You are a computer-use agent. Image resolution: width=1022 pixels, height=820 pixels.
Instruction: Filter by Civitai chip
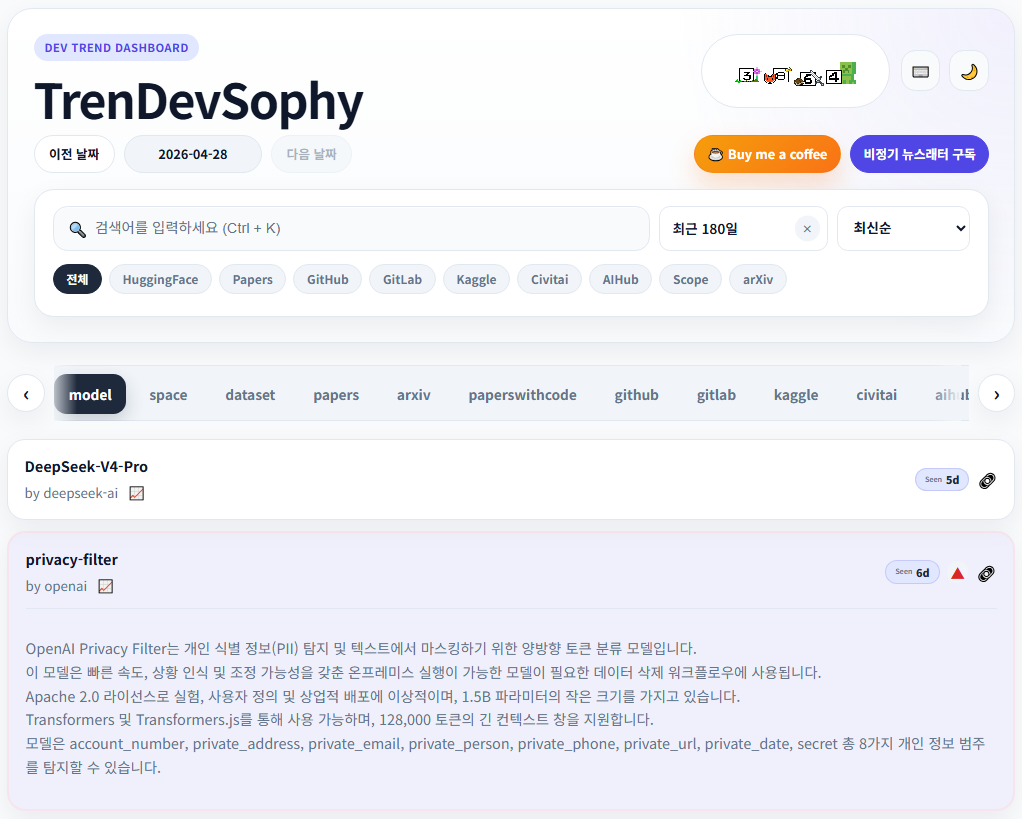549,279
